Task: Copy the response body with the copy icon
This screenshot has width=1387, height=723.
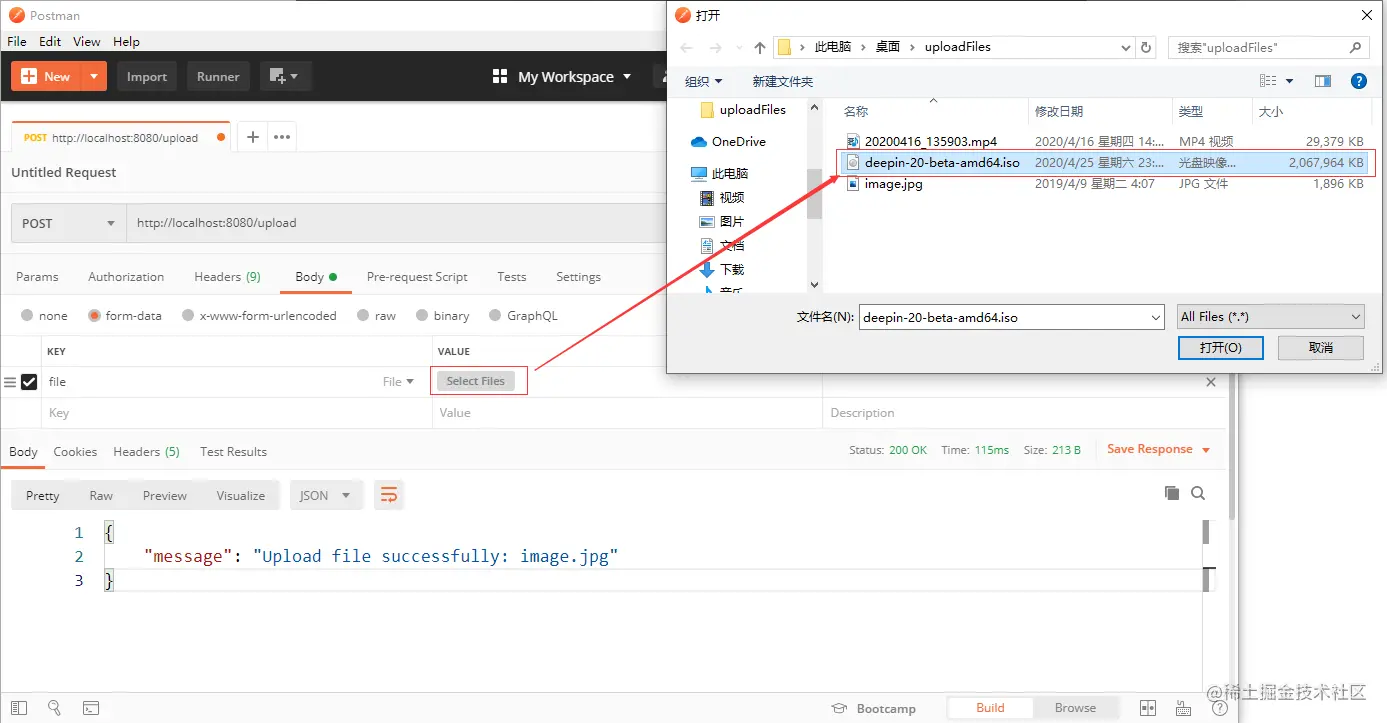Action: [x=1172, y=493]
